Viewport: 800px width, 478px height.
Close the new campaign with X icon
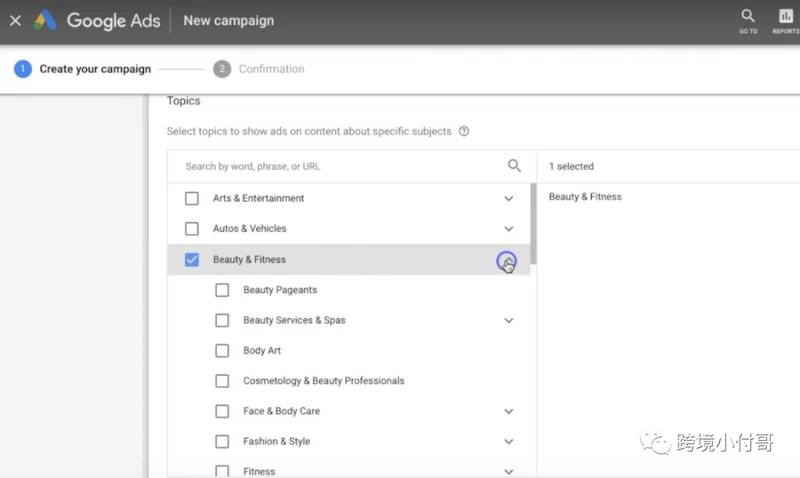pyautogui.click(x=15, y=20)
